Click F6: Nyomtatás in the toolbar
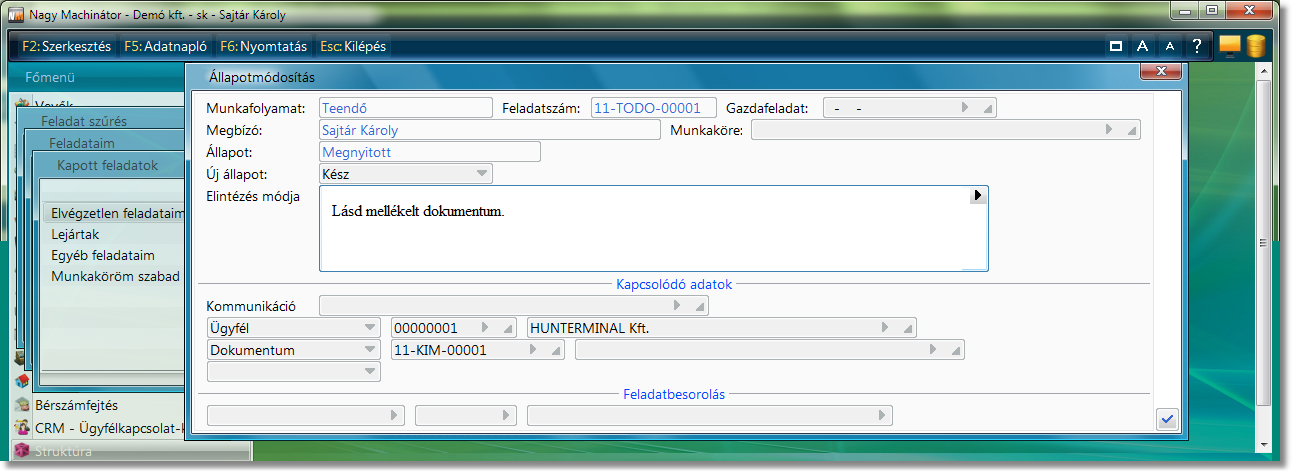The image size is (1292, 473). [263, 46]
